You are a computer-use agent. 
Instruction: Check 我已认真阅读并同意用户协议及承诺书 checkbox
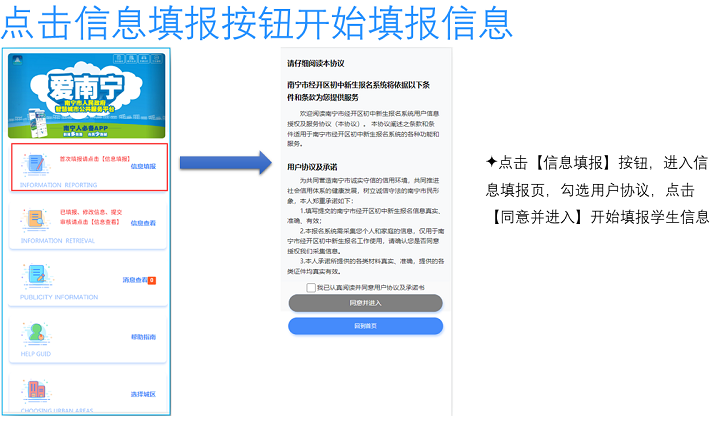point(311,287)
